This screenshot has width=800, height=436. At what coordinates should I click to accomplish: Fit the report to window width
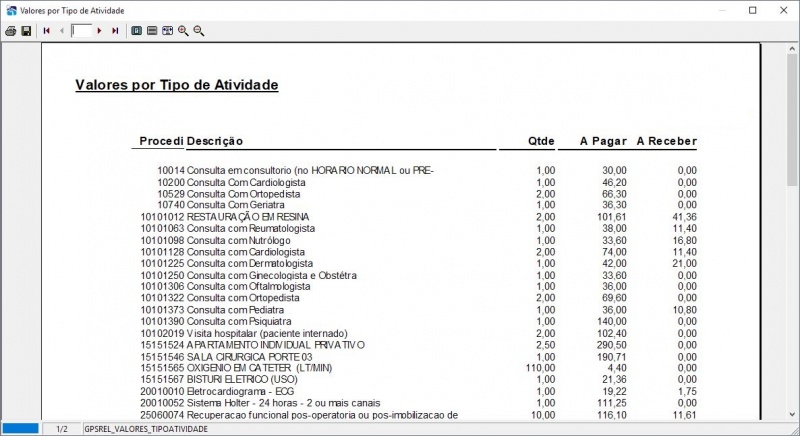[x=167, y=31]
